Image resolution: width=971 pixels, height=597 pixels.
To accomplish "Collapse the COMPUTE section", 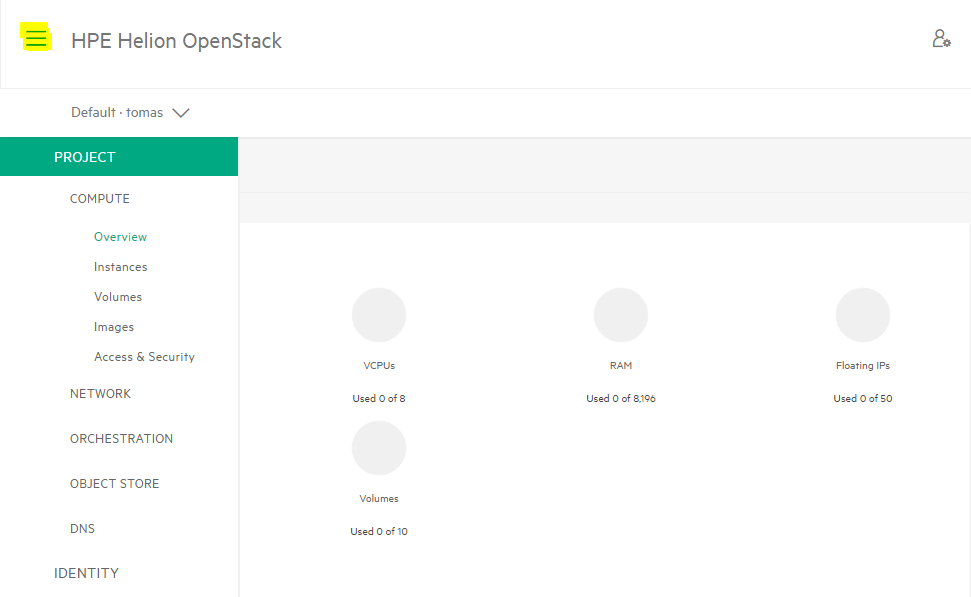I will point(100,199).
